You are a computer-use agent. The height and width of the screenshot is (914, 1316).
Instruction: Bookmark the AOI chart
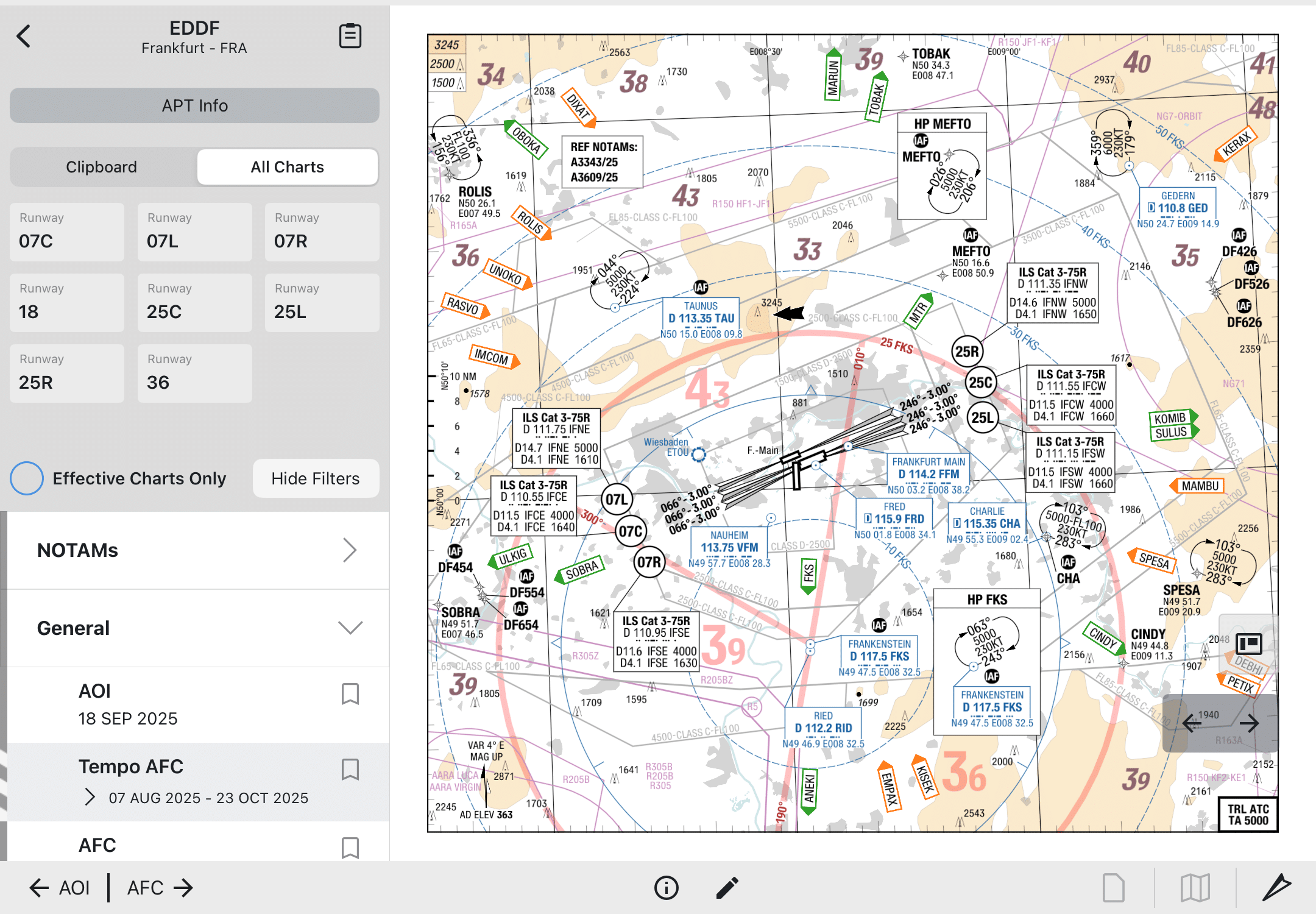coord(350,693)
